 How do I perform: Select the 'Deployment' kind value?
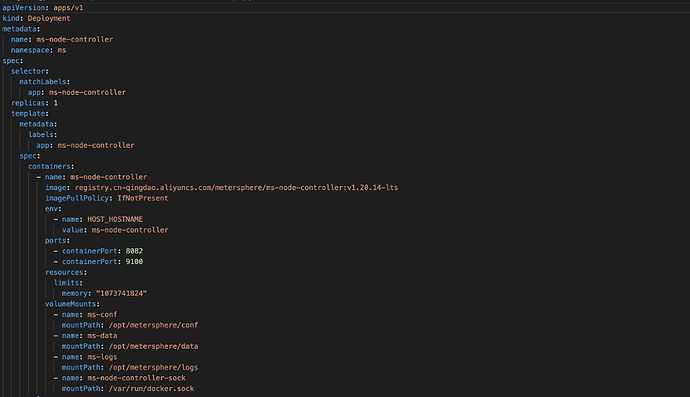49,18
